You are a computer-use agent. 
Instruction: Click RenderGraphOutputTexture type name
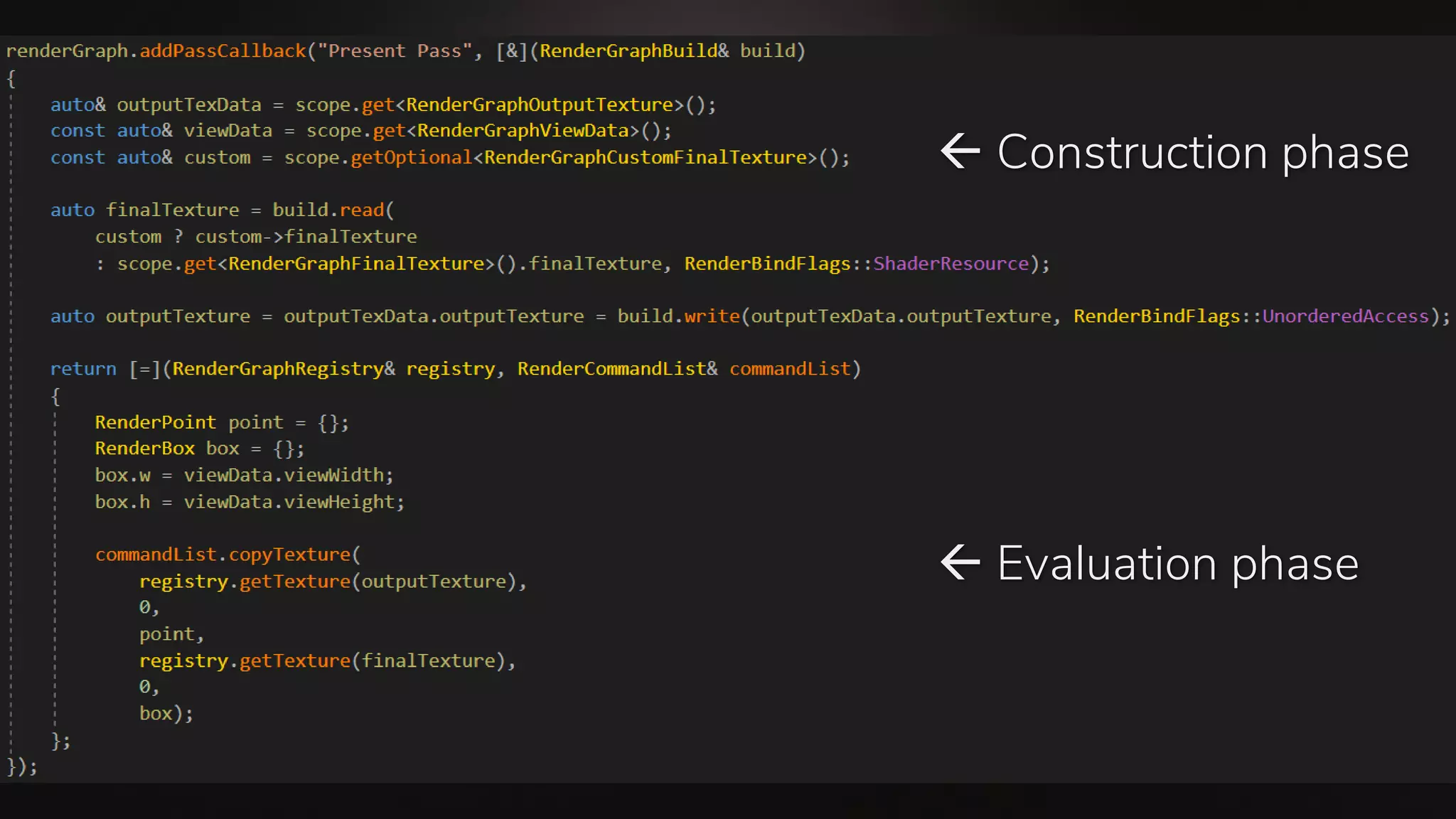[x=540, y=105]
